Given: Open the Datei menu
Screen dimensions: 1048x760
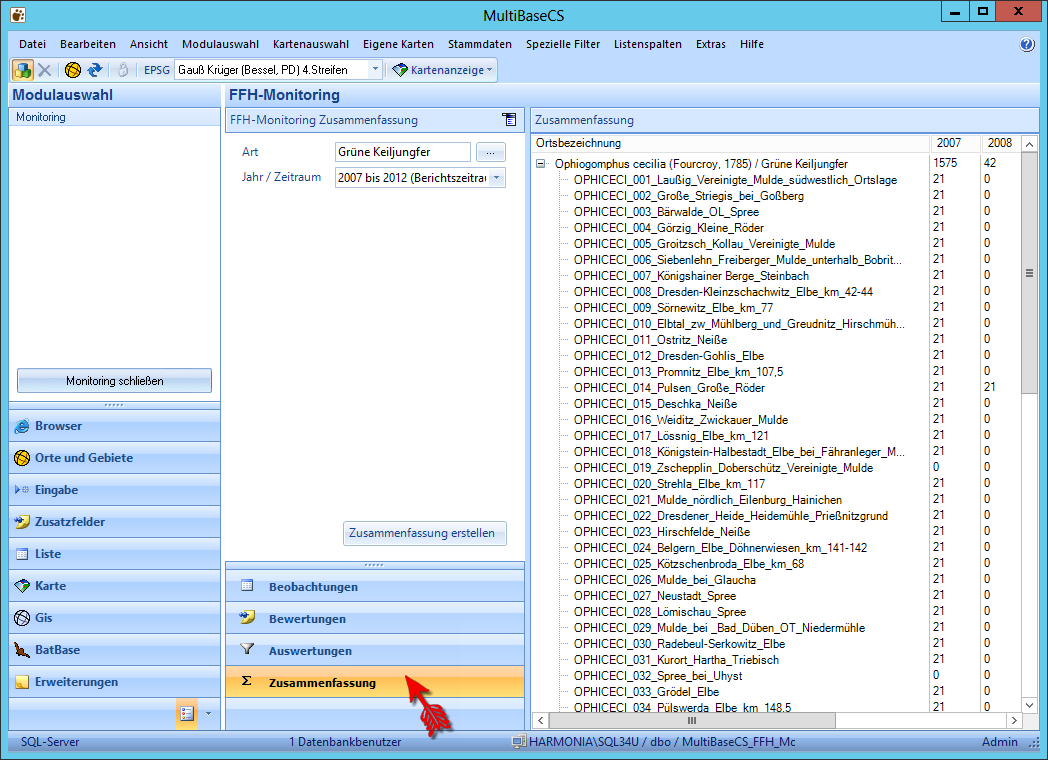Looking at the screenshot, I should coord(33,44).
